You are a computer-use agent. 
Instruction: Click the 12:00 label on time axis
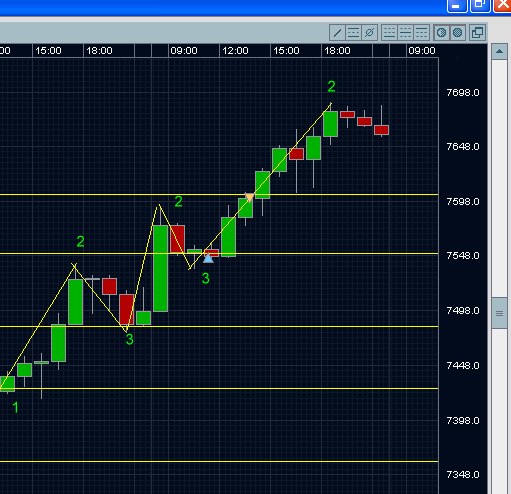[235, 51]
